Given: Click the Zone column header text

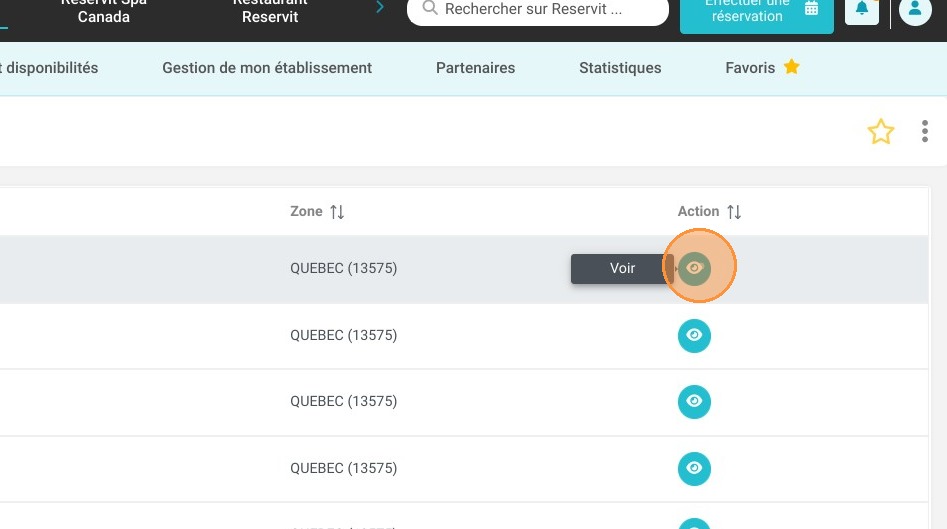Looking at the screenshot, I should (x=306, y=211).
